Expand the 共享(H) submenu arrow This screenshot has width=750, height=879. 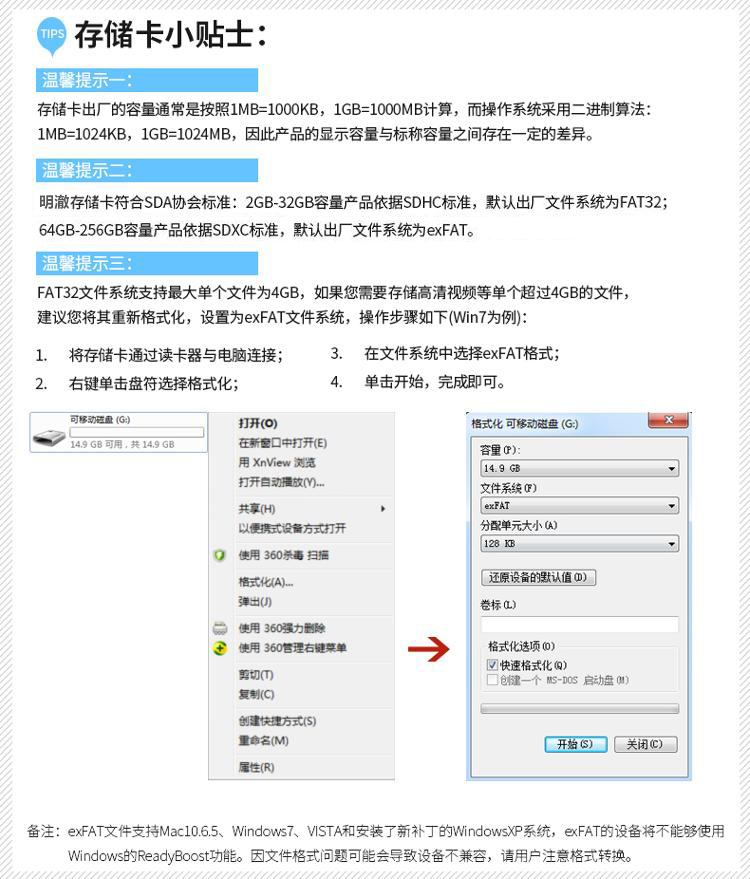pyautogui.click(x=383, y=508)
